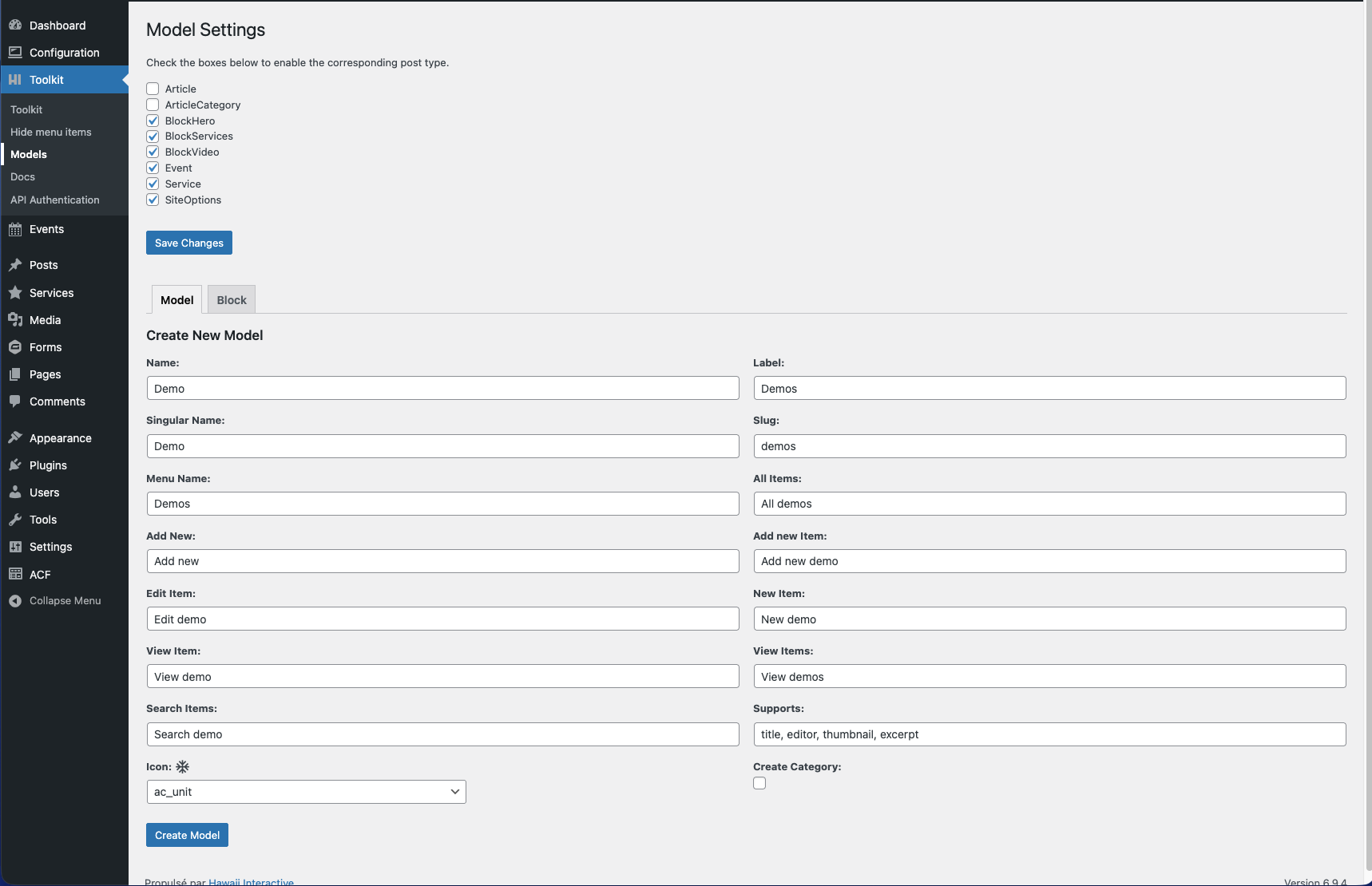Click the Plugins plug icon

click(15, 465)
